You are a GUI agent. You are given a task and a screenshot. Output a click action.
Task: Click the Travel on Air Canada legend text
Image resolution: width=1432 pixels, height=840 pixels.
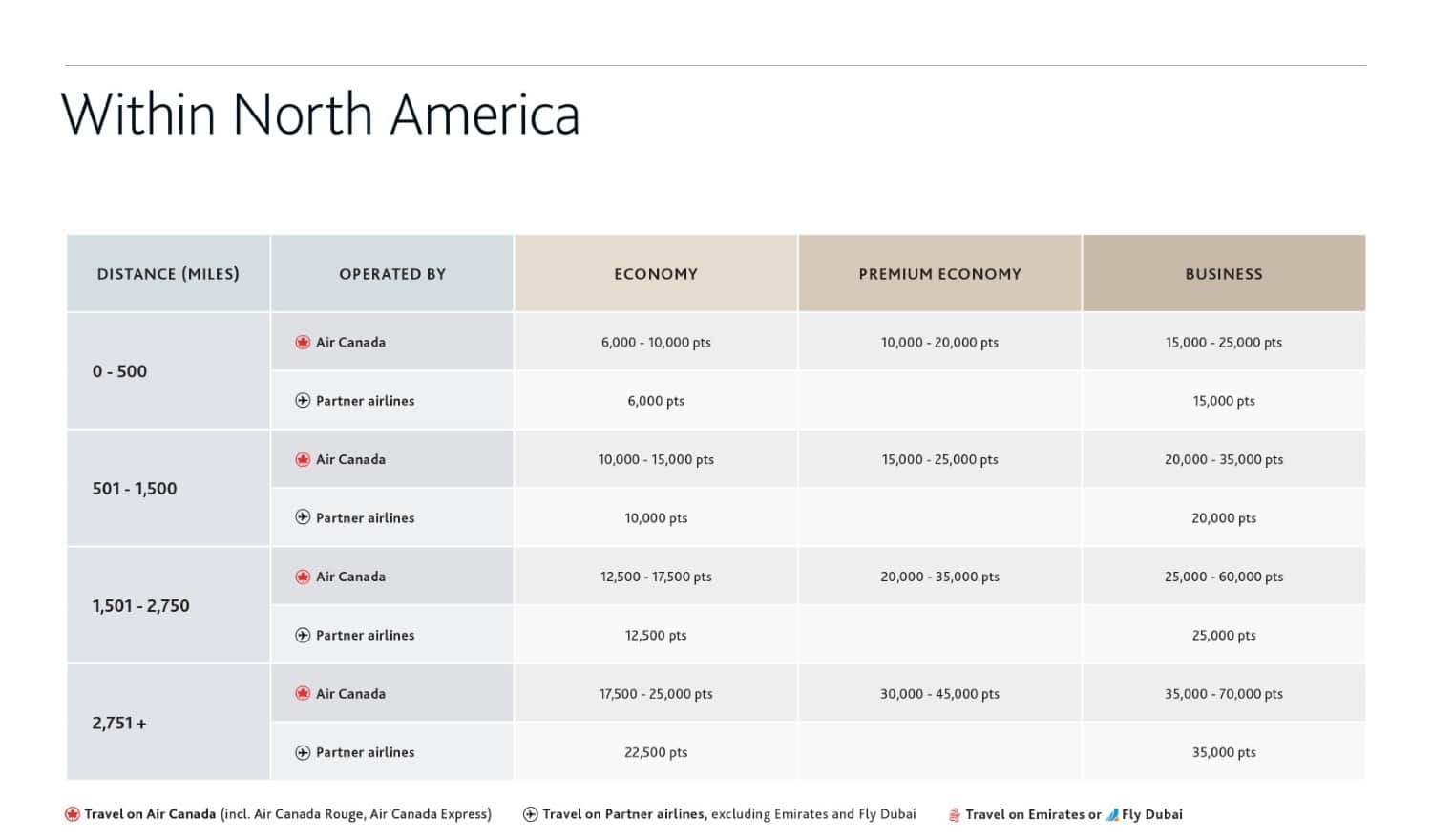coord(148,814)
